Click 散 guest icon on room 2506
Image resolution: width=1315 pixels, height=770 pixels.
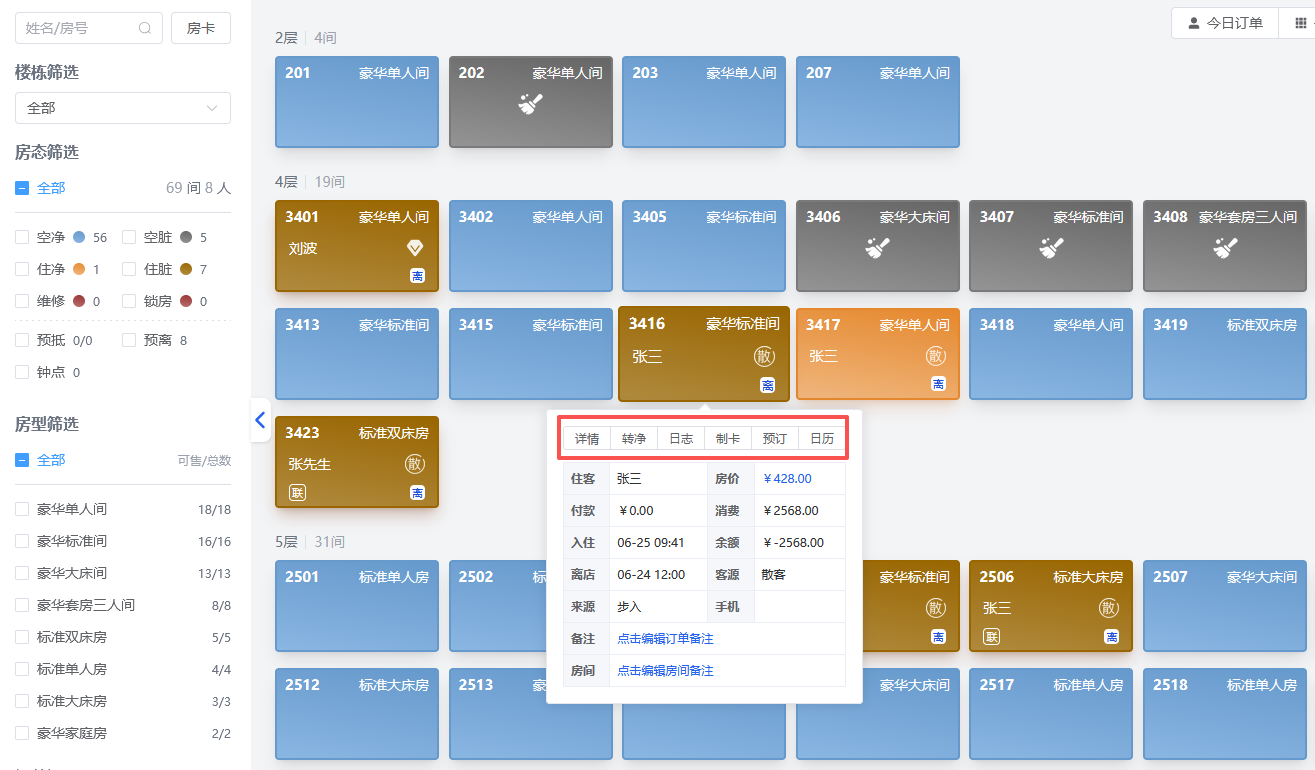coord(1109,608)
